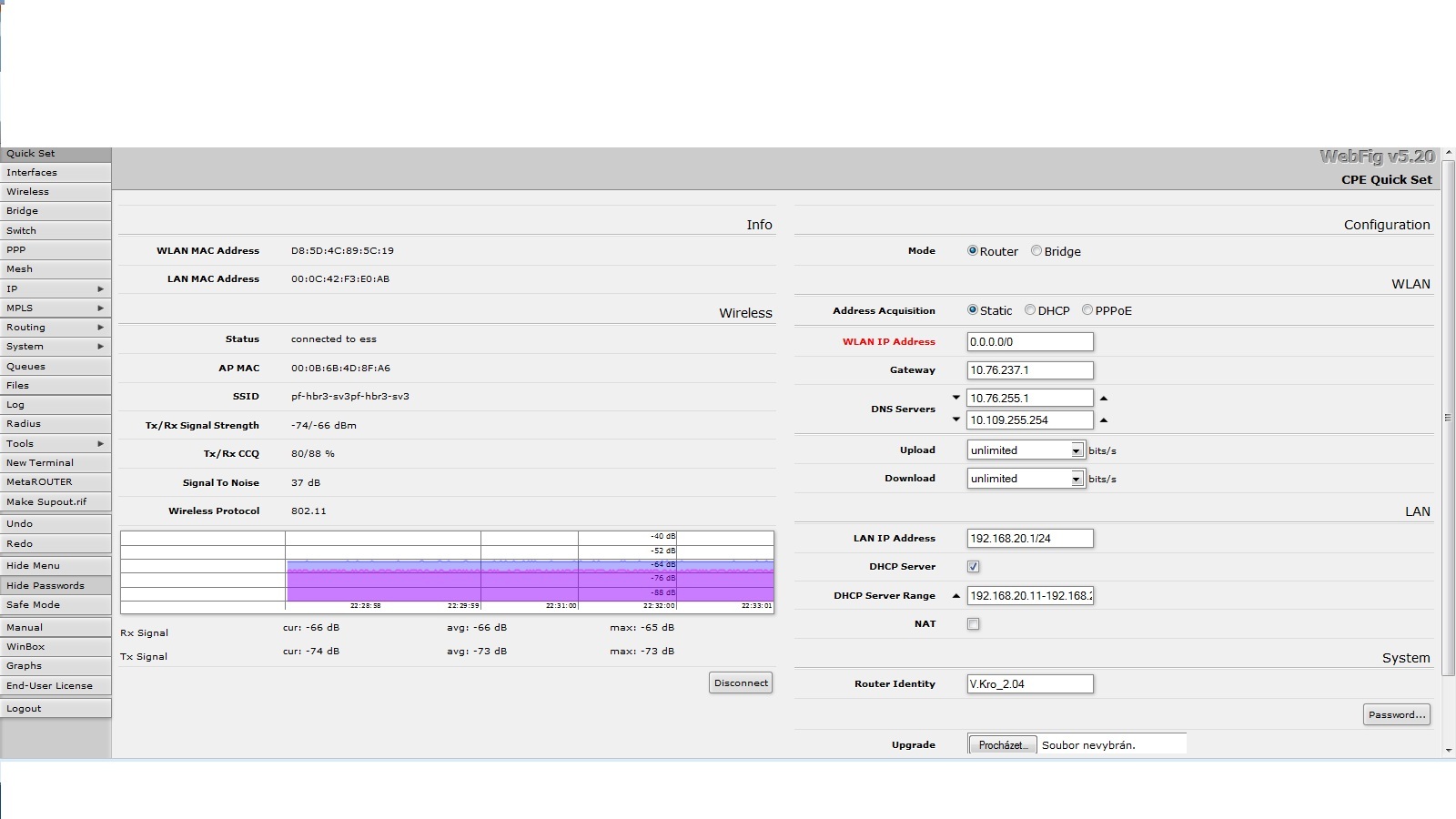This screenshot has width=1456, height=819.
Task: Open the Upload speed dropdown
Action: [x=1077, y=450]
